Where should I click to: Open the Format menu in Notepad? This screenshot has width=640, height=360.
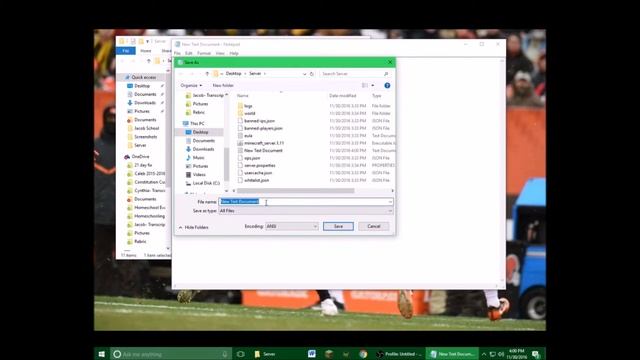point(204,53)
